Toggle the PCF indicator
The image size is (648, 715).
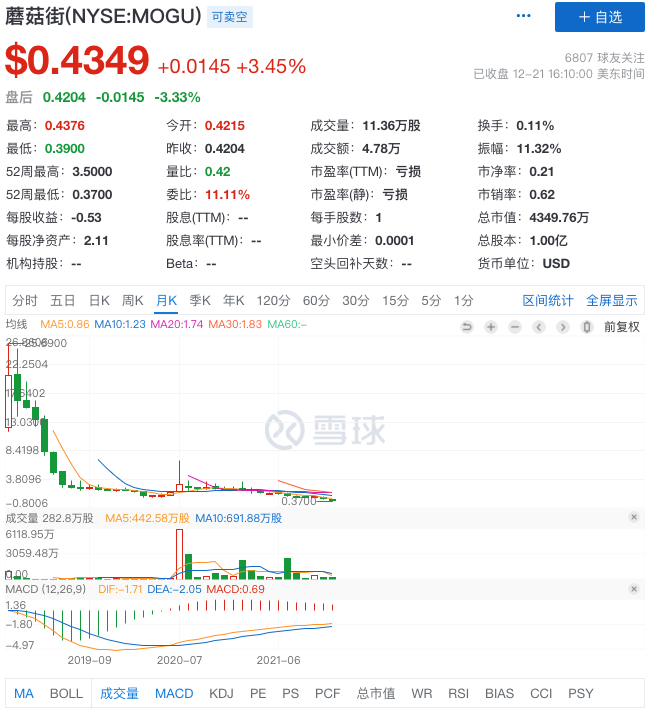click(327, 694)
